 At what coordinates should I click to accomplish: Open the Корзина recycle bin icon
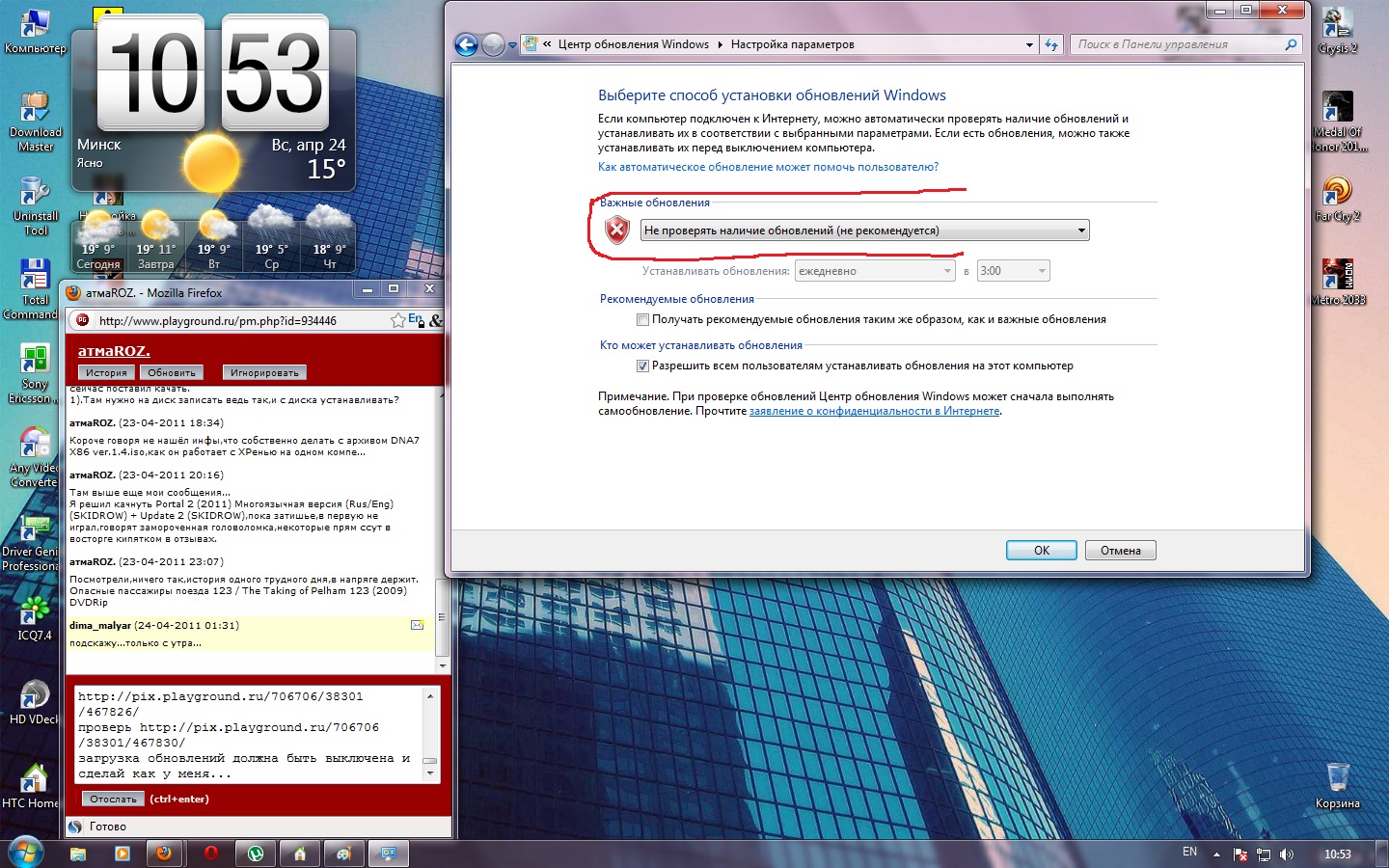1338,786
